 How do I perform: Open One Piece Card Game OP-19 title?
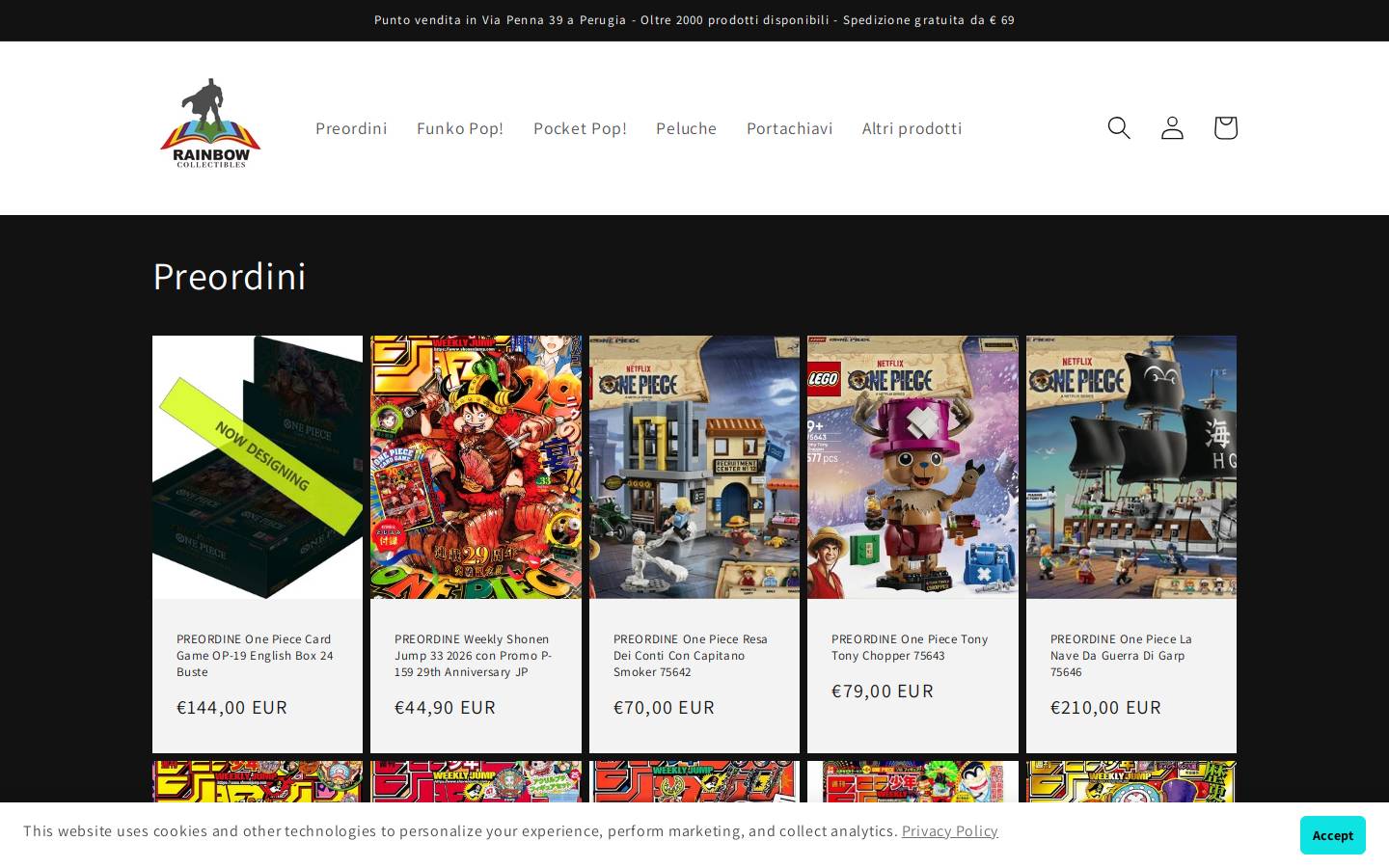coord(256,655)
